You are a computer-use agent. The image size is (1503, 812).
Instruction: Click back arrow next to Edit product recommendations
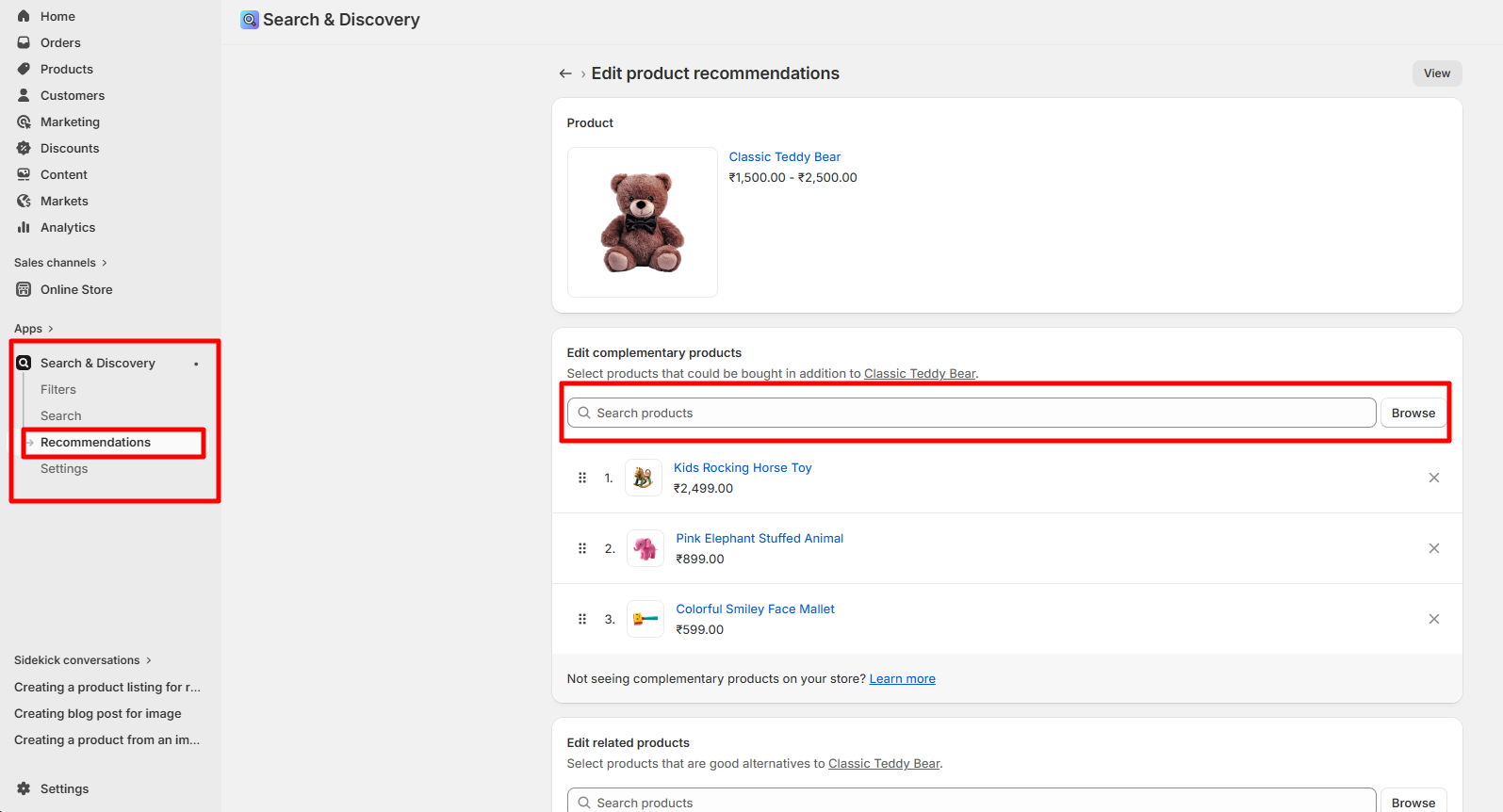click(x=565, y=73)
